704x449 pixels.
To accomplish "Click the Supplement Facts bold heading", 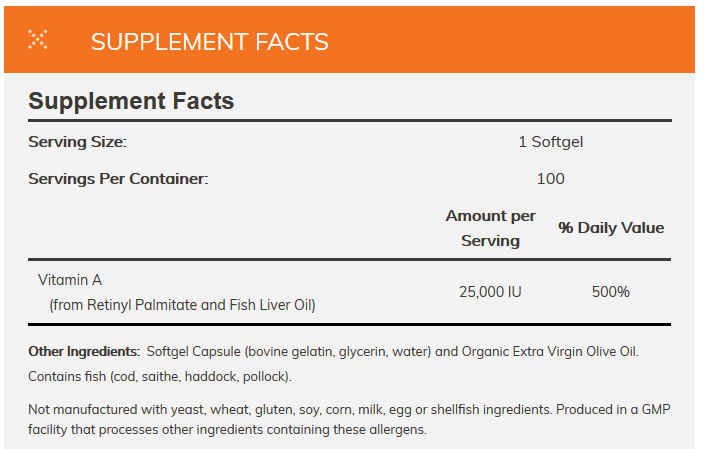I will coord(131,101).
